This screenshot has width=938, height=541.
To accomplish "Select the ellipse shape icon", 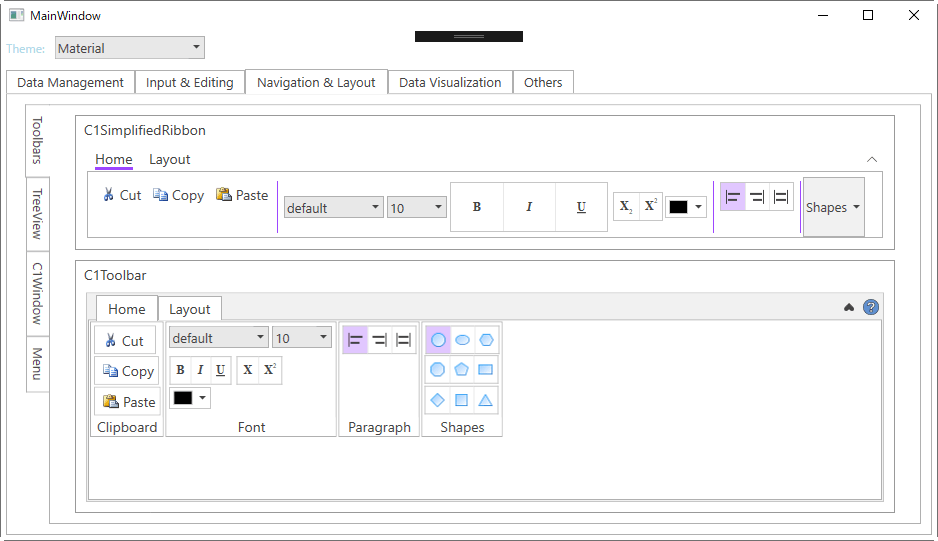I will pyautogui.click(x=462, y=340).
